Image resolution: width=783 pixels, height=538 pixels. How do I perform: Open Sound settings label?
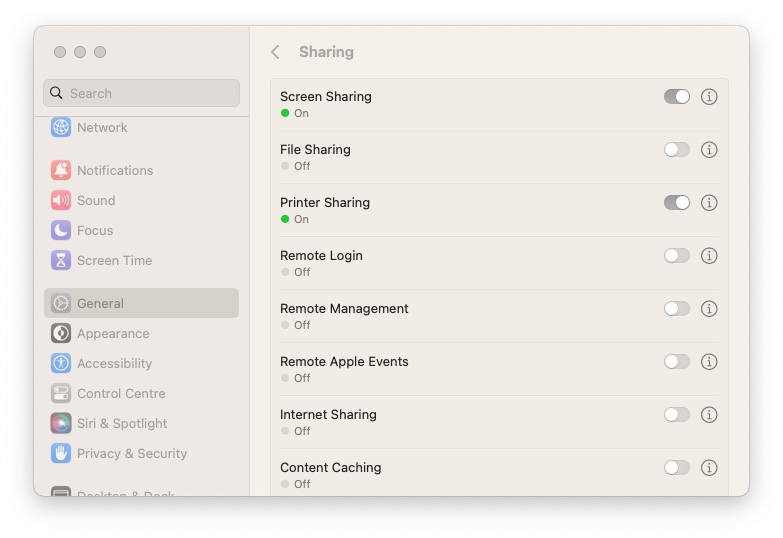pyautogui.click(x=96, y=200)
